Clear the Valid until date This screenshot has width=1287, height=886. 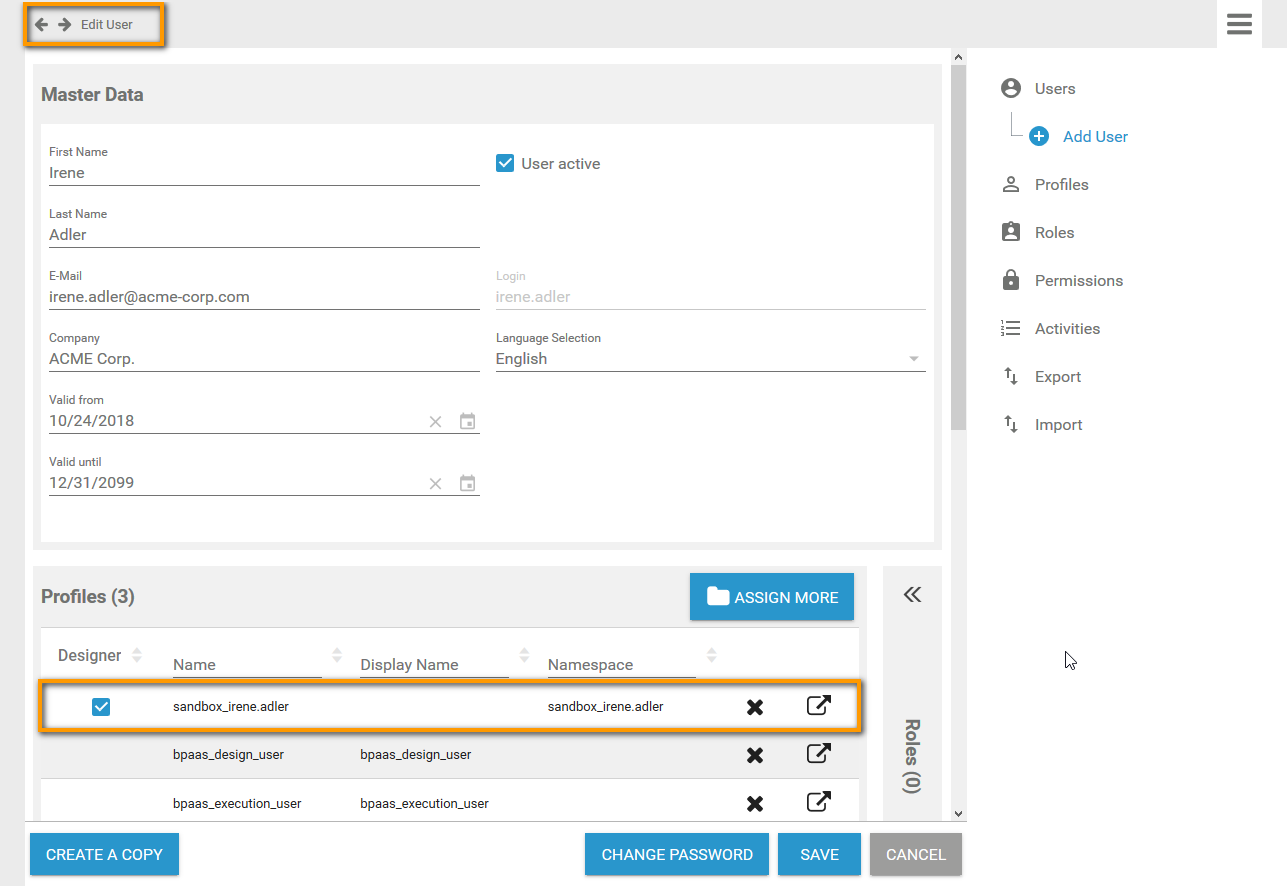435,484
